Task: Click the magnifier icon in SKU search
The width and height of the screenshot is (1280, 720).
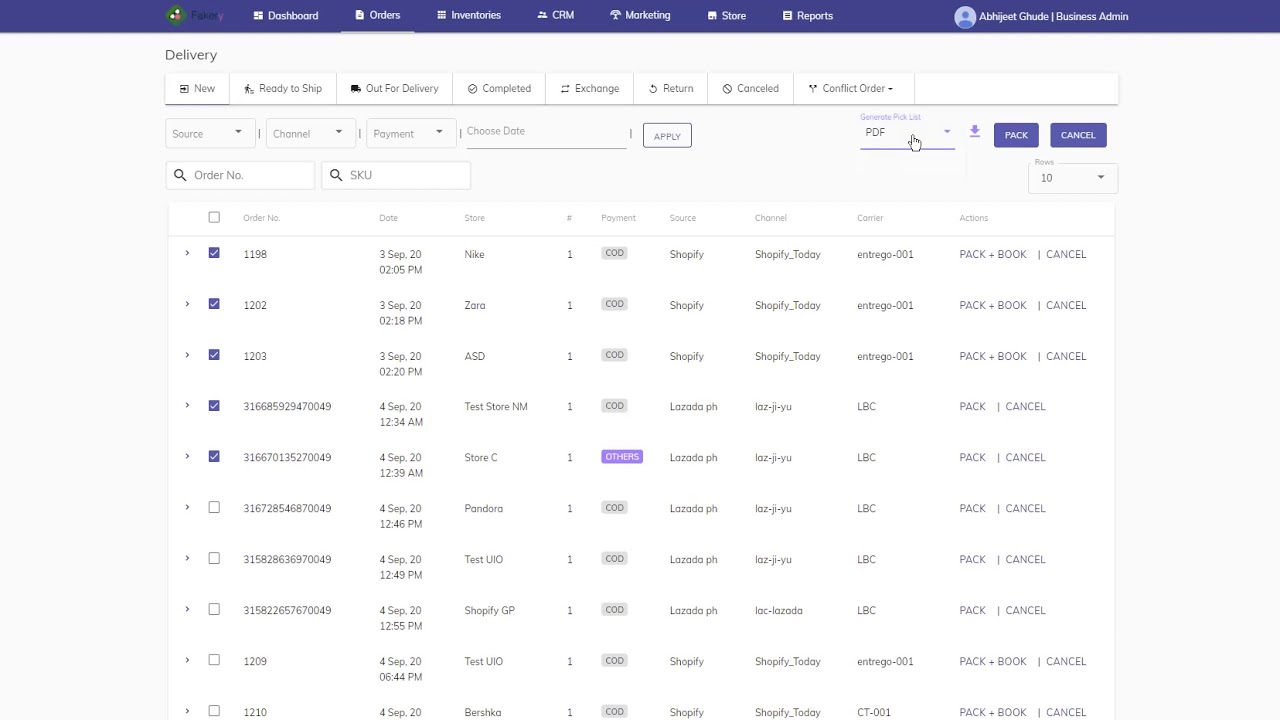Action: point(336,175)
